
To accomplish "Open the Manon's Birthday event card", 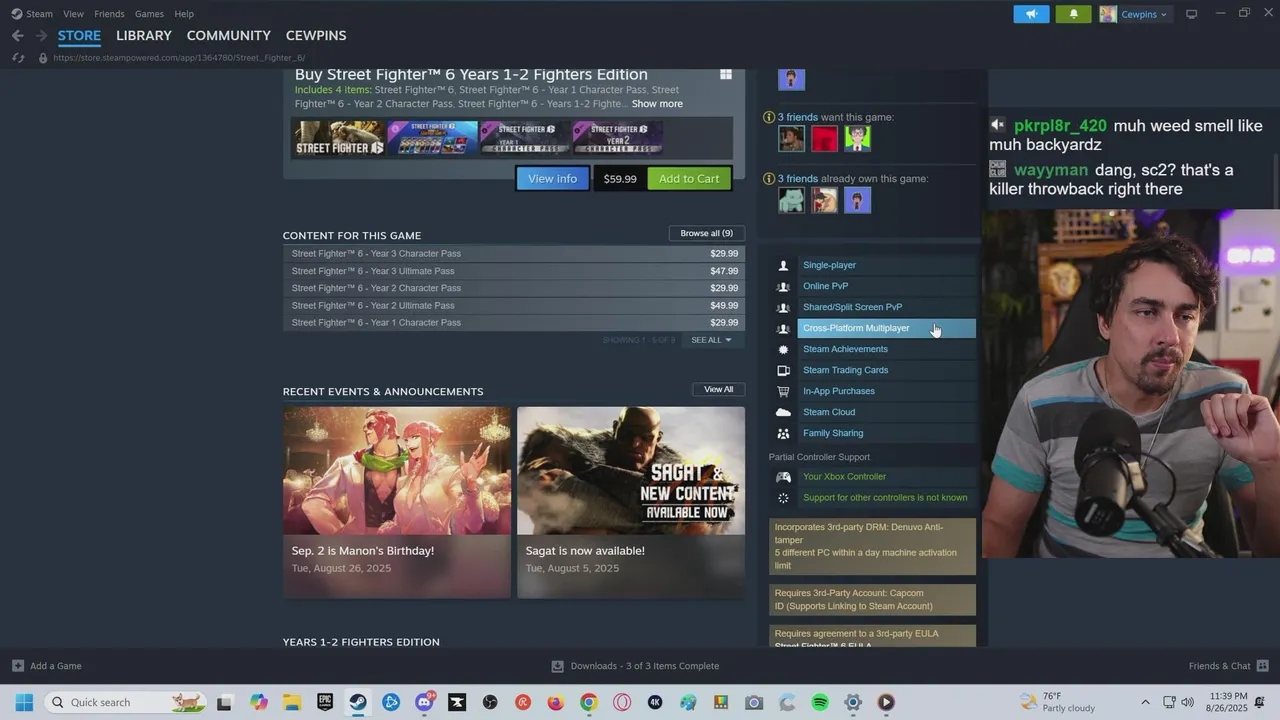I will 397,502.
